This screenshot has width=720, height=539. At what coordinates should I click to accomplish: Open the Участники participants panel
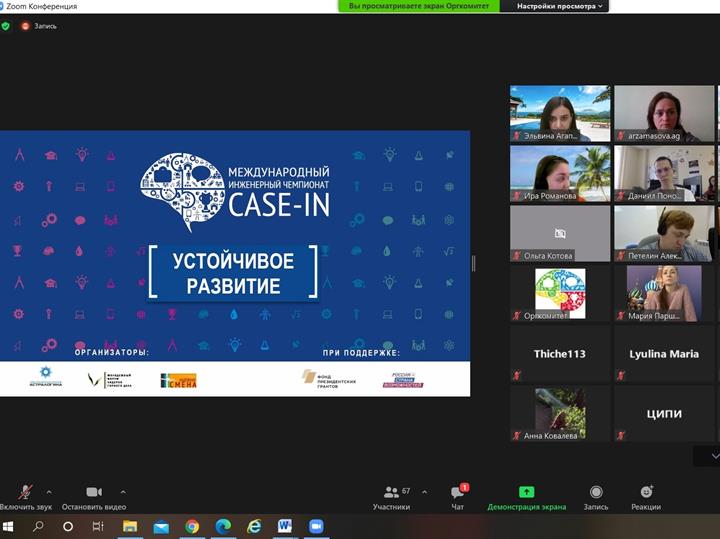[x=392, y=497]
